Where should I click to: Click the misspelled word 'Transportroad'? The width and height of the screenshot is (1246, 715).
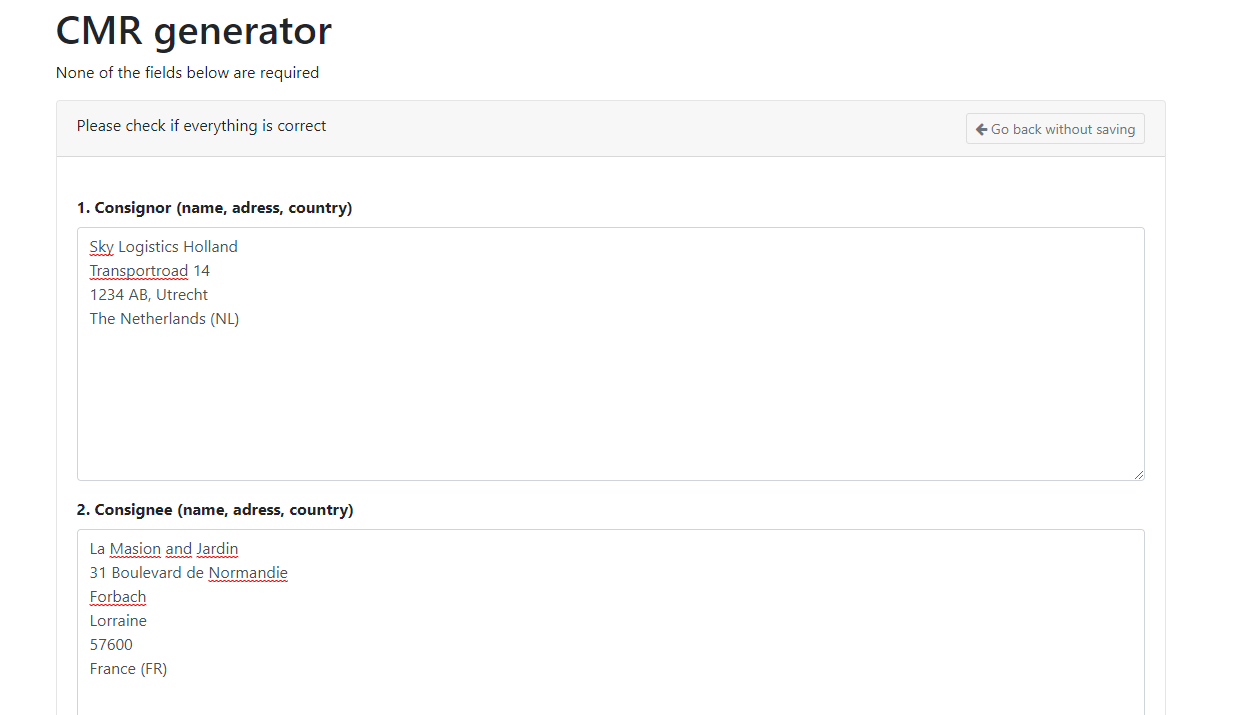pyautogui.click(x=138, y=271)
